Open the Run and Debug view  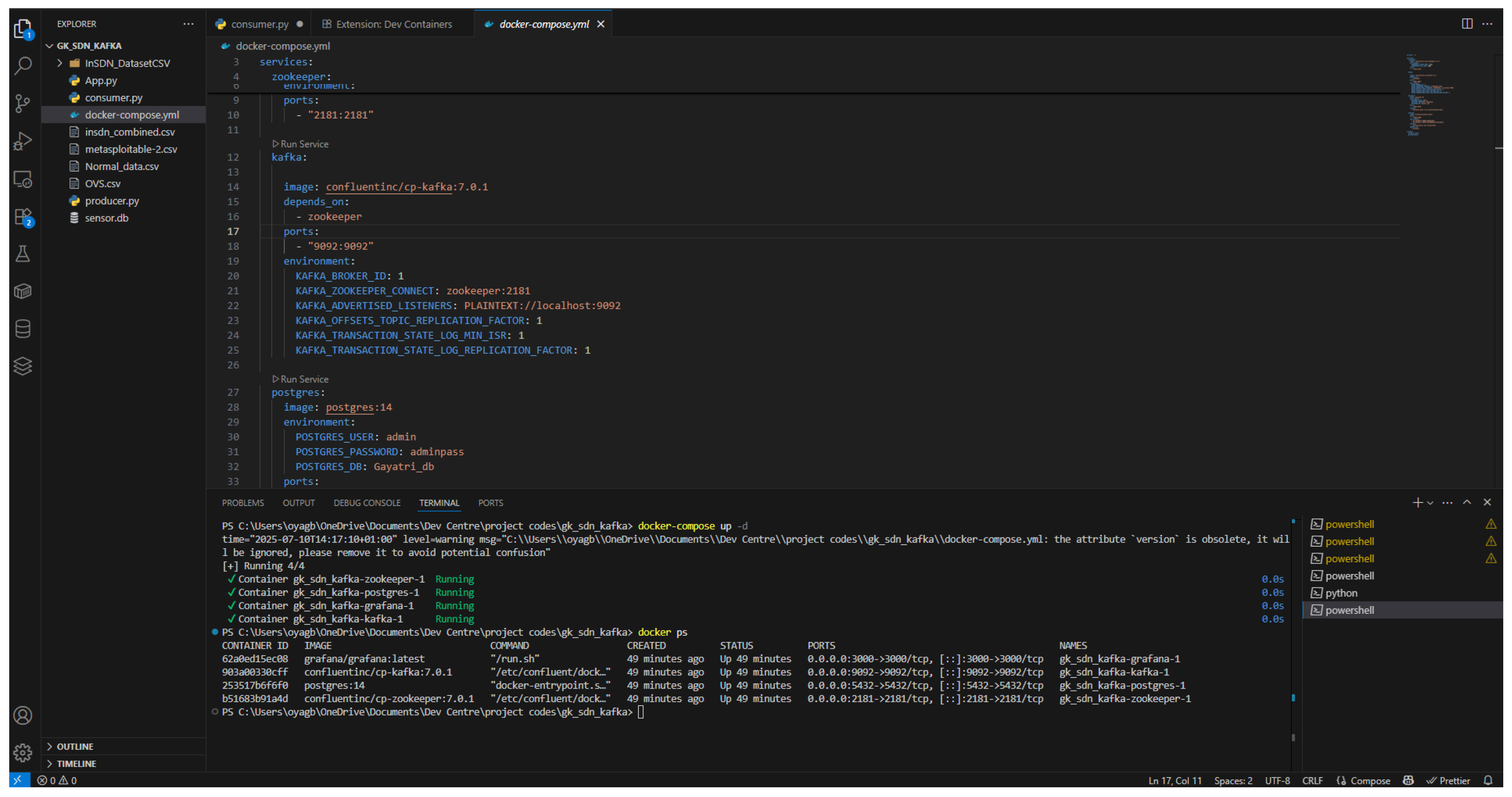point(22,141)
